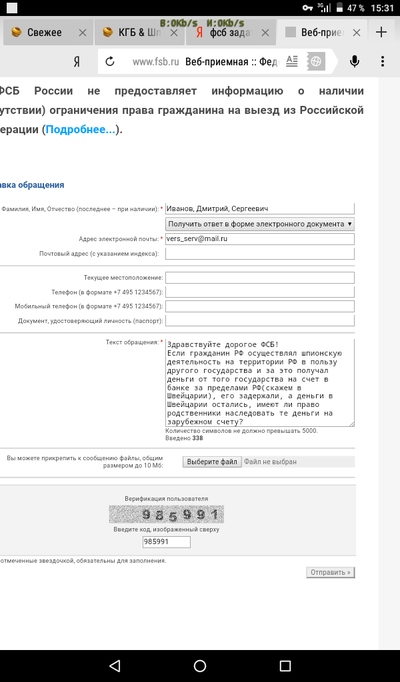Tap the Android back navigation button

(x=114, y=665)
